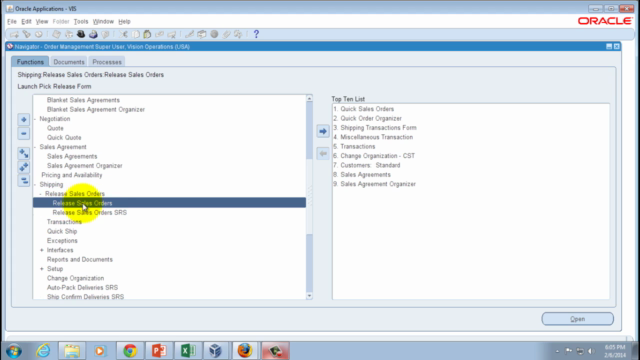Click the Collapse (minus) navigator button
640x360 pixels.
tap(24, 133)
